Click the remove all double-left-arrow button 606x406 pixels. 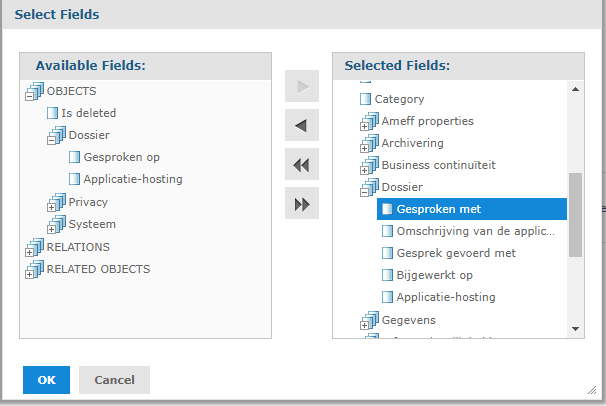coord(302,164)
